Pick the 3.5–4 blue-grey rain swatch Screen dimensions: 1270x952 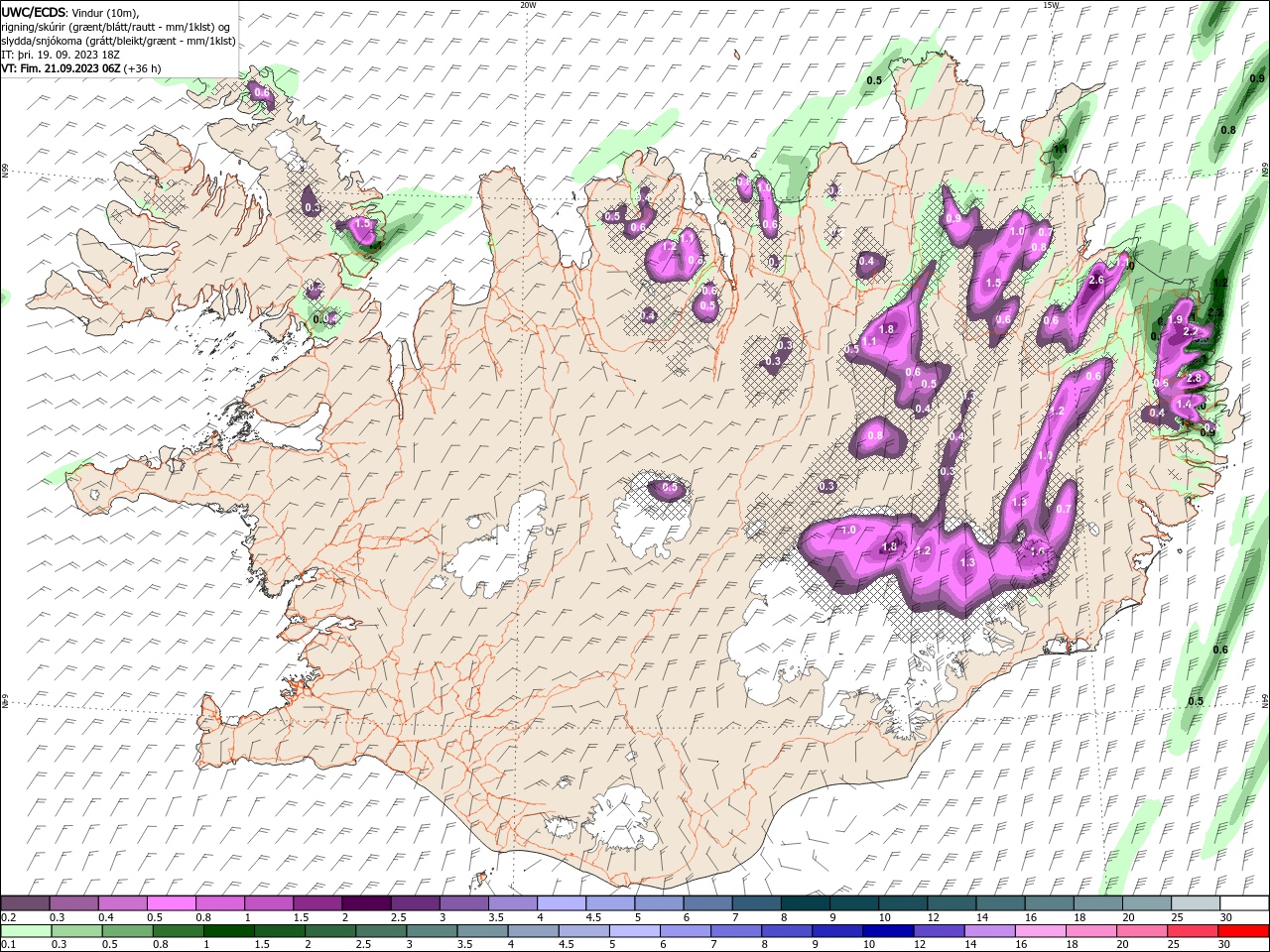pyautogui.click(x=482, y=931)
